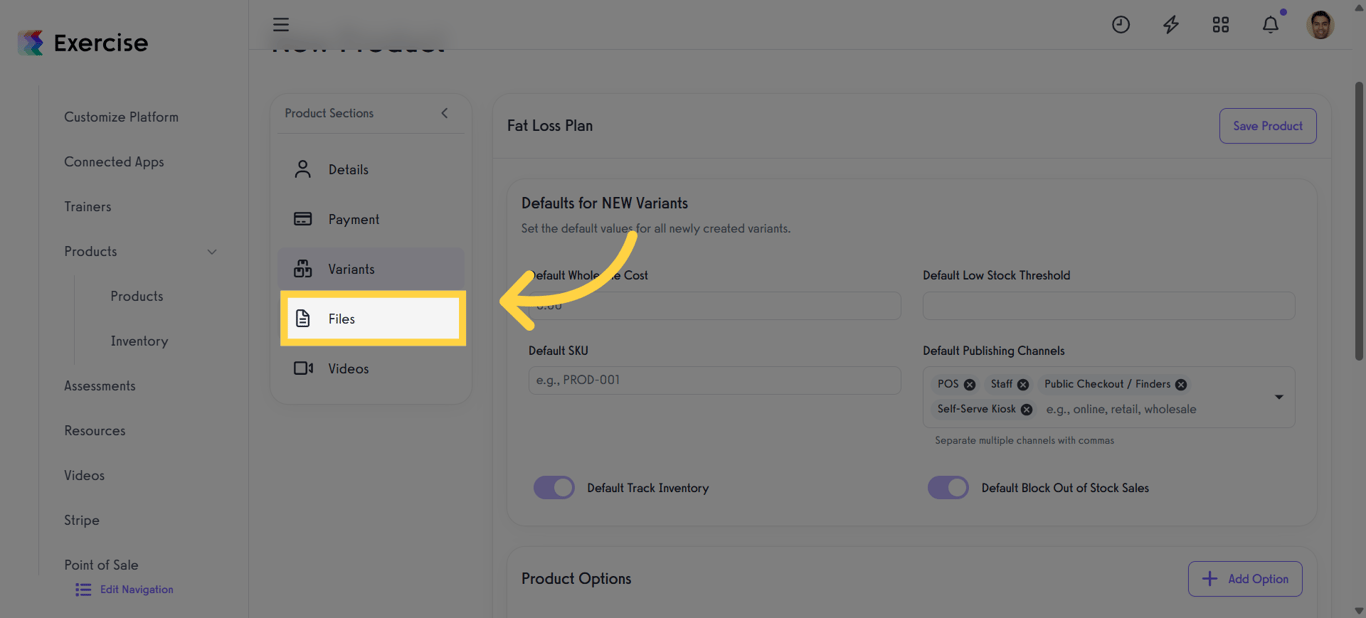This screenshot has height=618, width=1366.
Task: Open the Assessments sidebar item
Action: click(x=100, y=385)
